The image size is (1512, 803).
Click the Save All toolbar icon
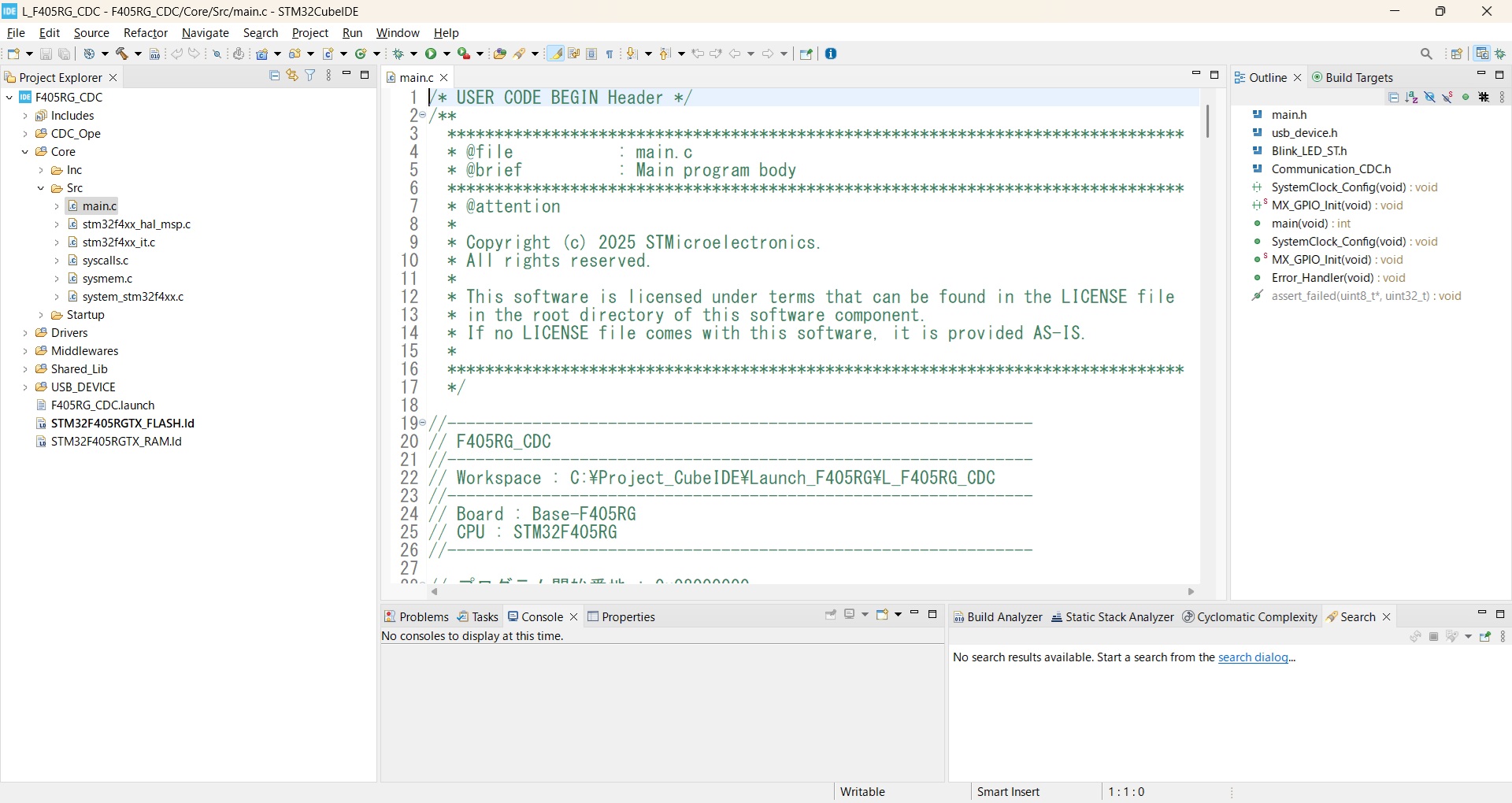coord(64,54)
